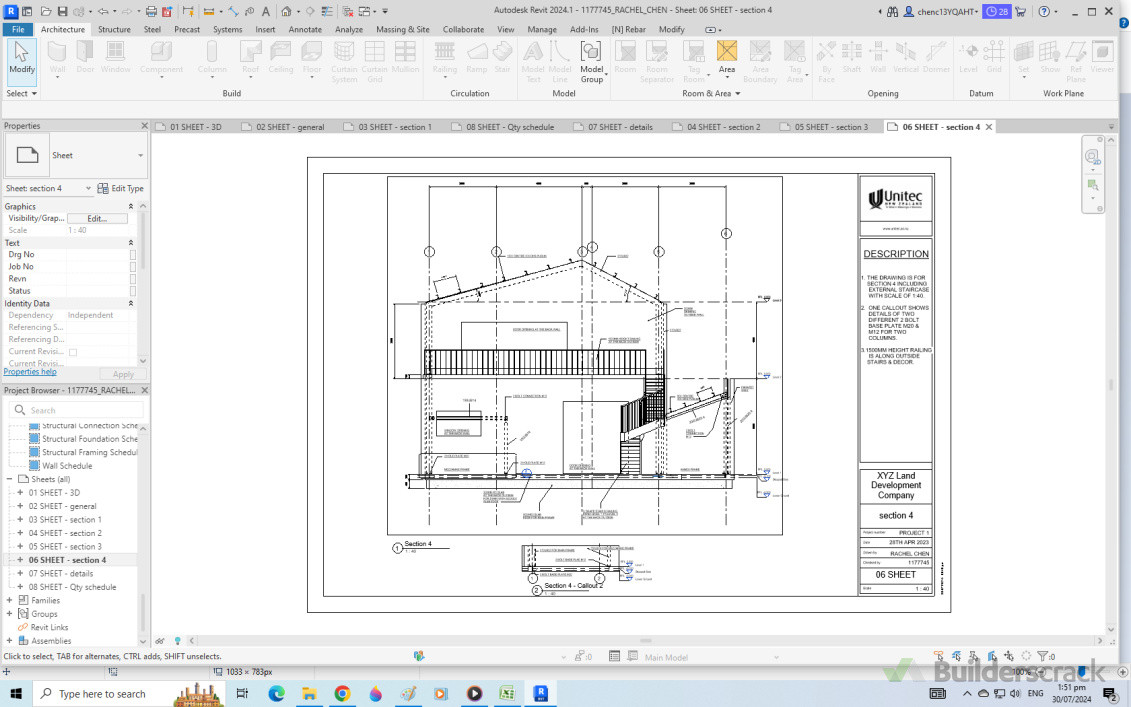The width and height of the screenshot is (1131, 707).
Task: Click the Print icon in quick access toolbar
Action: click(x=150, y=11)
